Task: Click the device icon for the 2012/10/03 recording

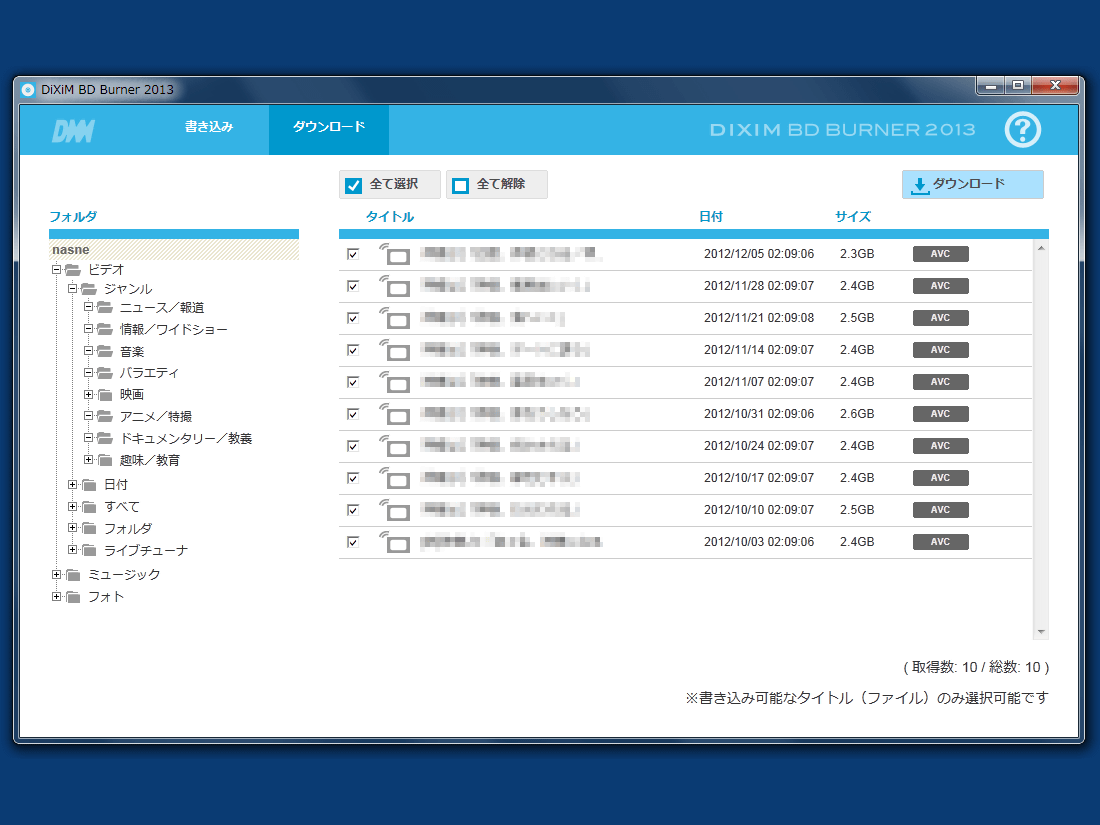Action: (395, 542)
